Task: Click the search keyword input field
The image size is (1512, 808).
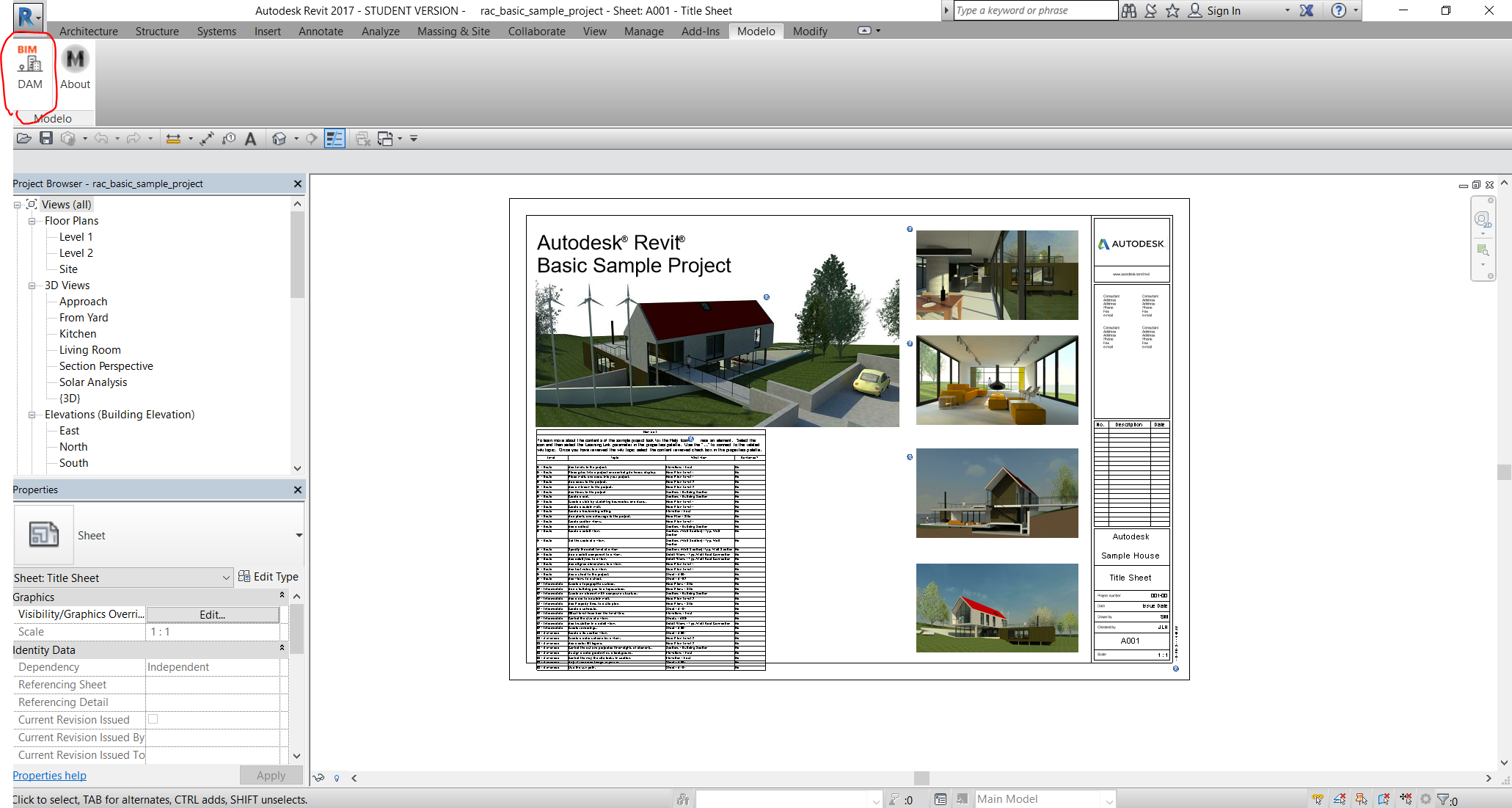Action: 1034,10
